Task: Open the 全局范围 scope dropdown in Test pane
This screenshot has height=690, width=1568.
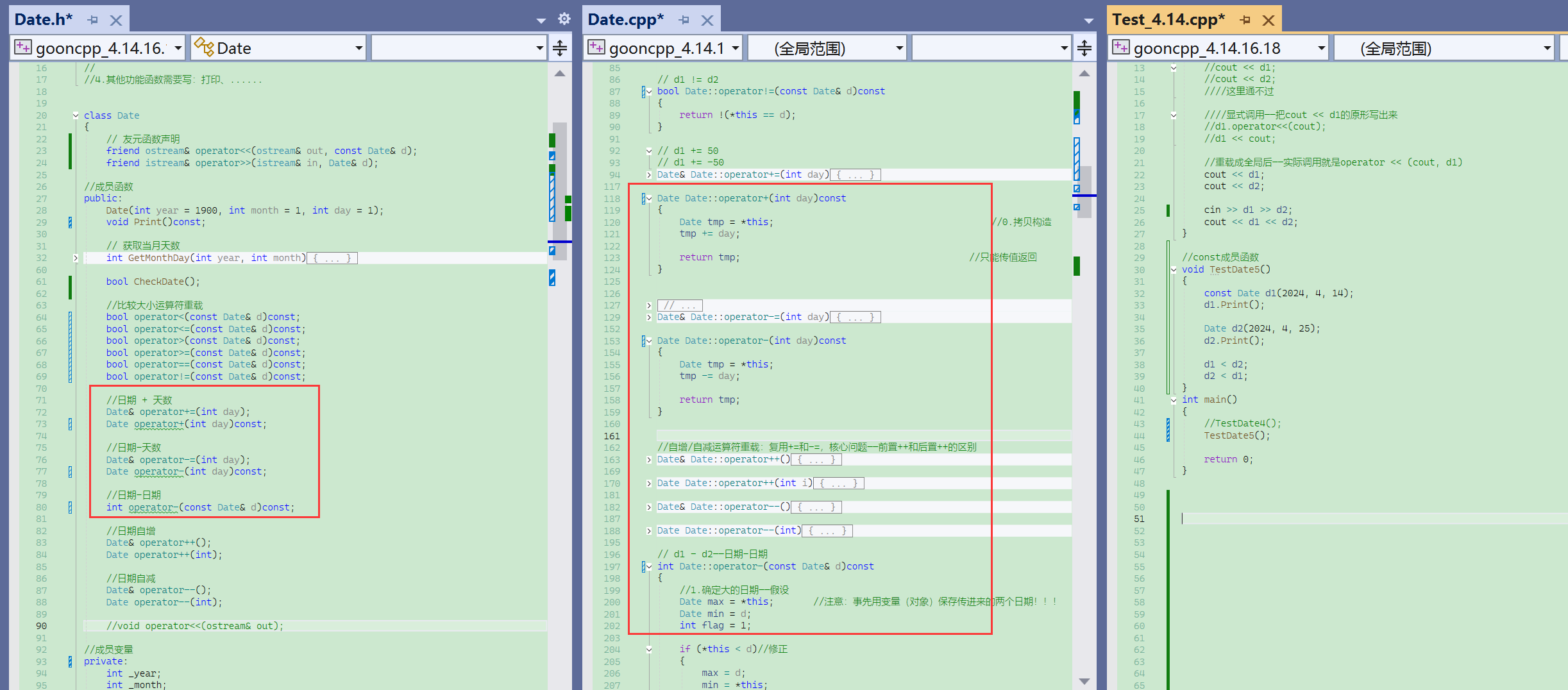Action: [1444, 48]
